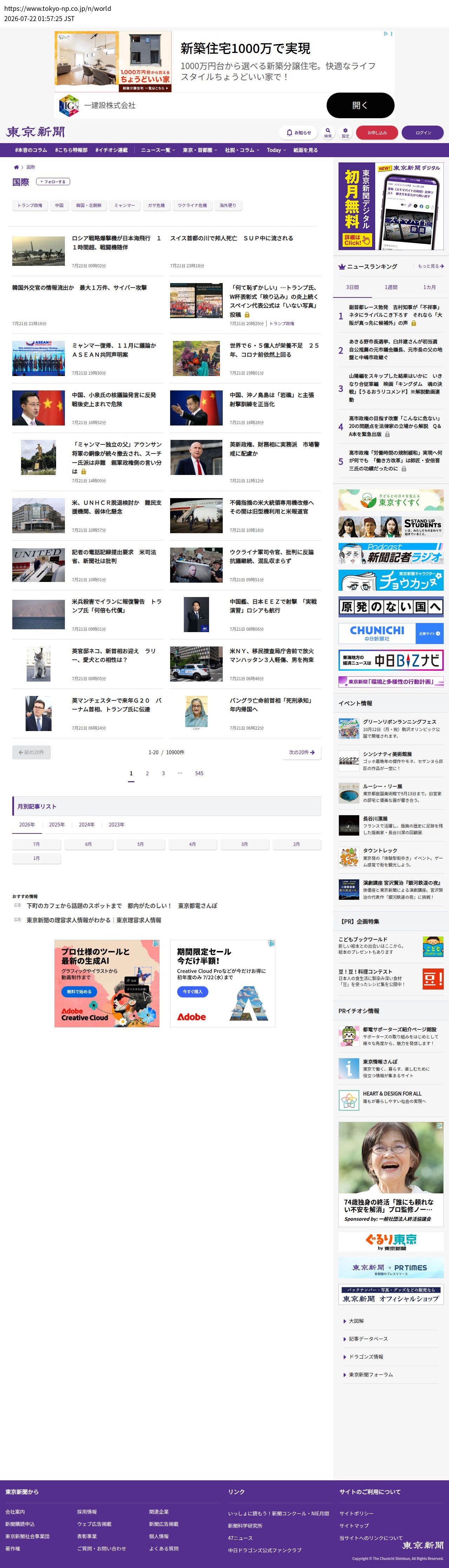449x1568 pixels.
Task: Open グリーンリボンランニングフェス event
Action: tap(391, 729)
